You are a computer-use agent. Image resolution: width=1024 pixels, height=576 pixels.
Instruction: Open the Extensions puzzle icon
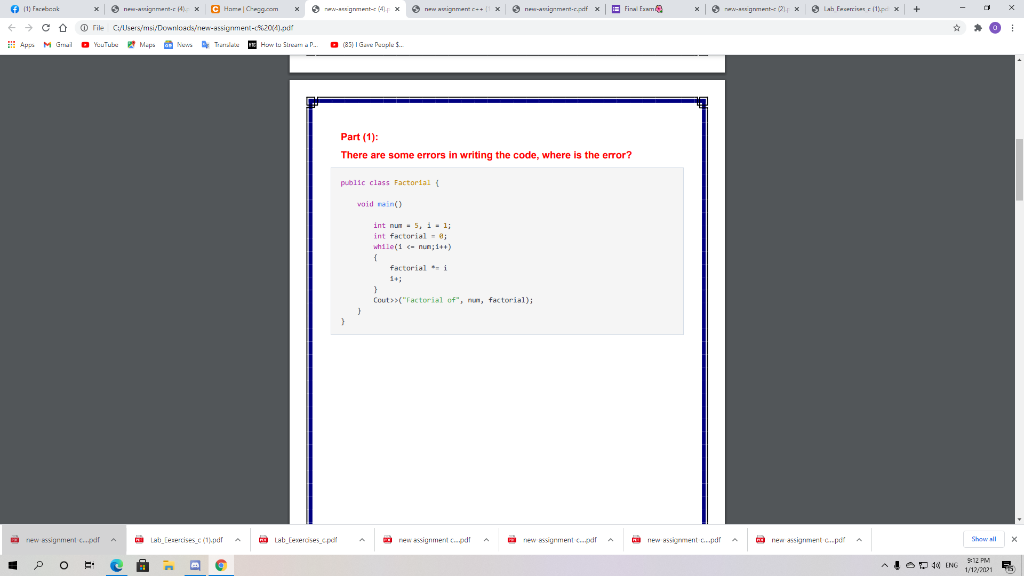(x=978, y=27)
